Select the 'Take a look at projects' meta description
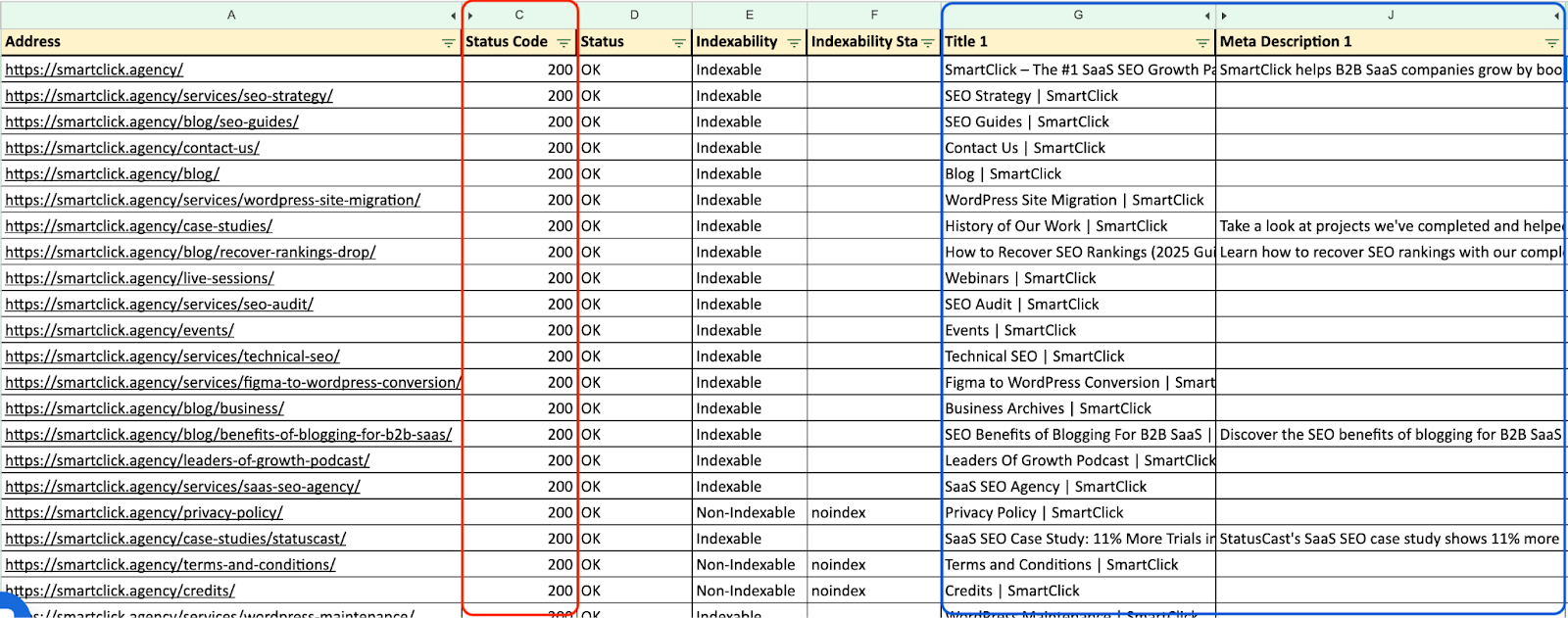The width and height of the screenshot is (1568, 618). tap(1391, 226)
